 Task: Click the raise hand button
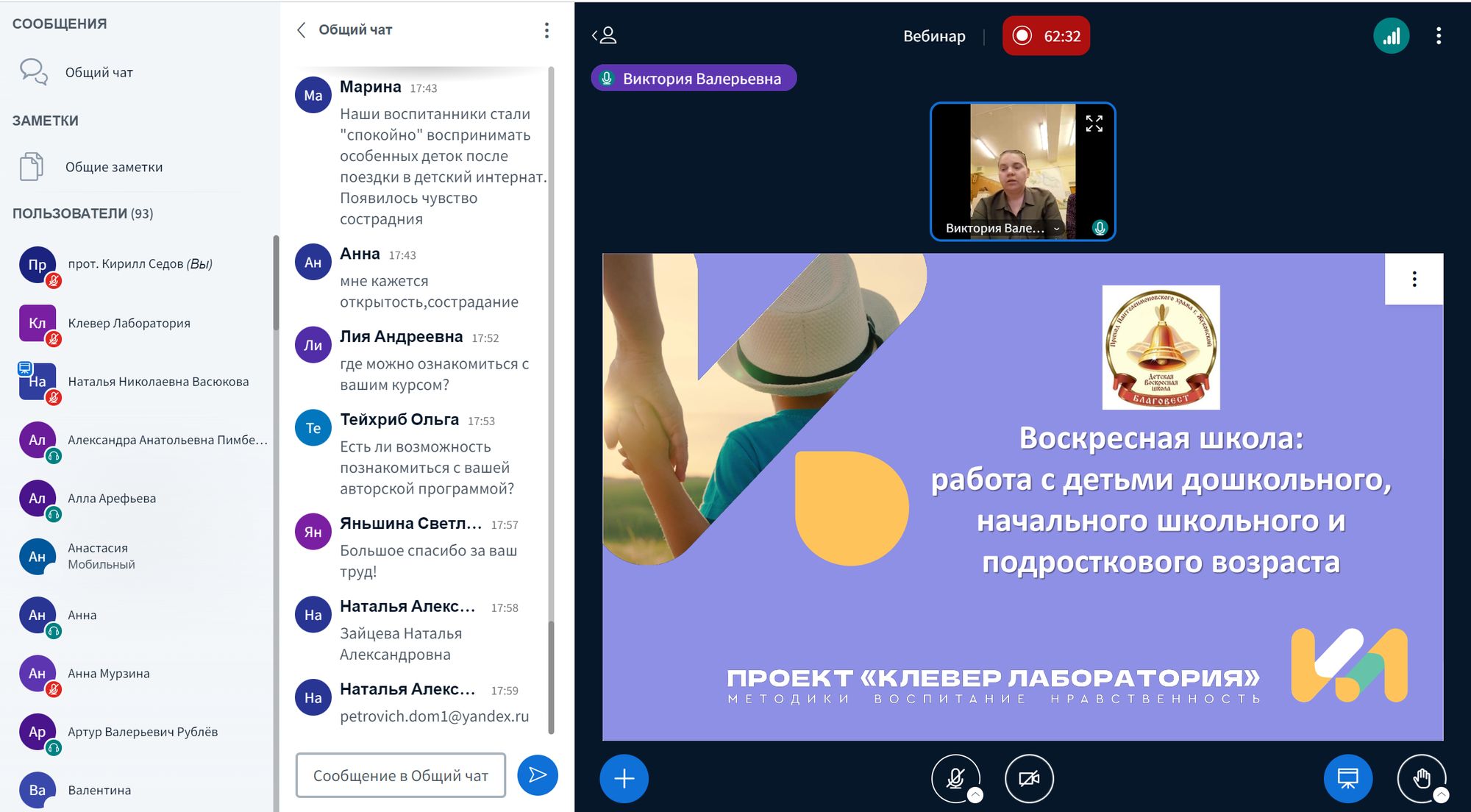(1421, 778)
